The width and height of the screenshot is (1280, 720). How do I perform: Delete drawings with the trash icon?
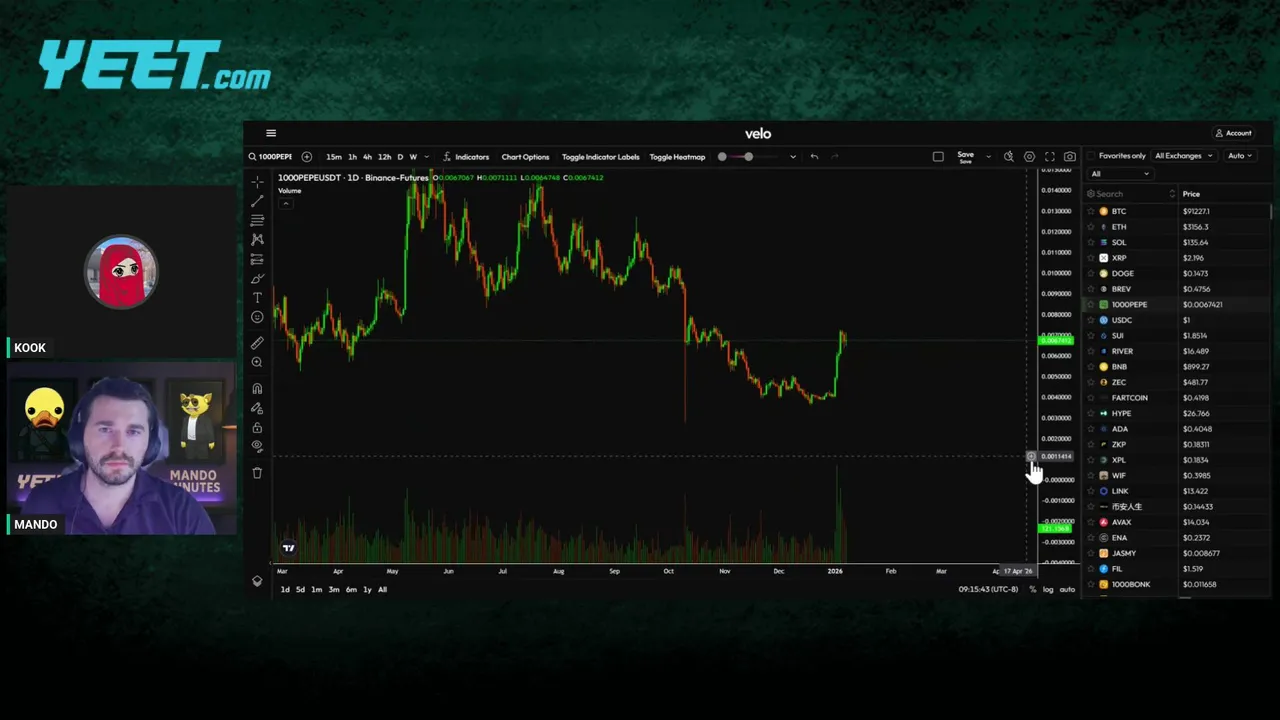(x=257, y=473)
